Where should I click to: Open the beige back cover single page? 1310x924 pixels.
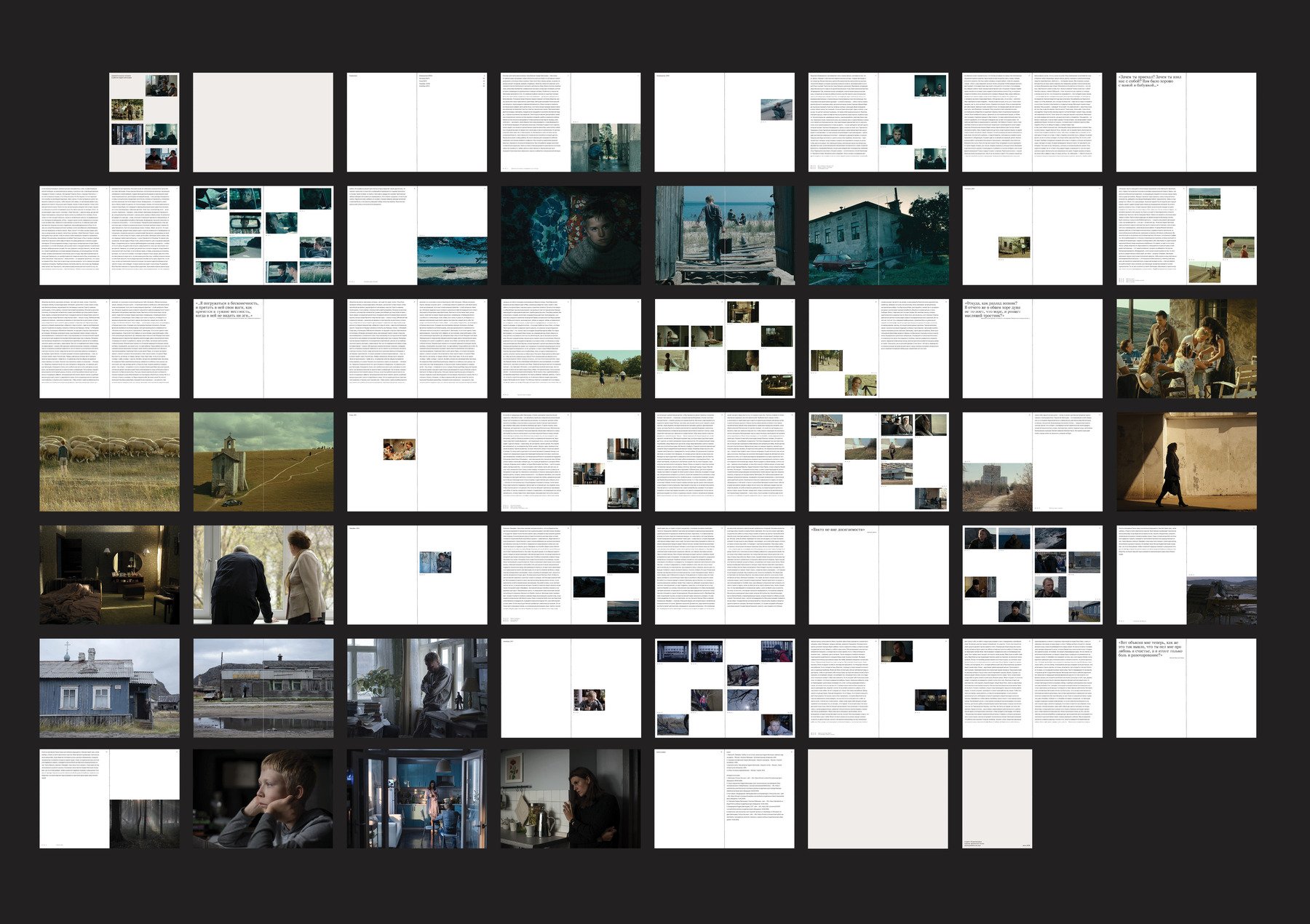(x=998, y=799)
